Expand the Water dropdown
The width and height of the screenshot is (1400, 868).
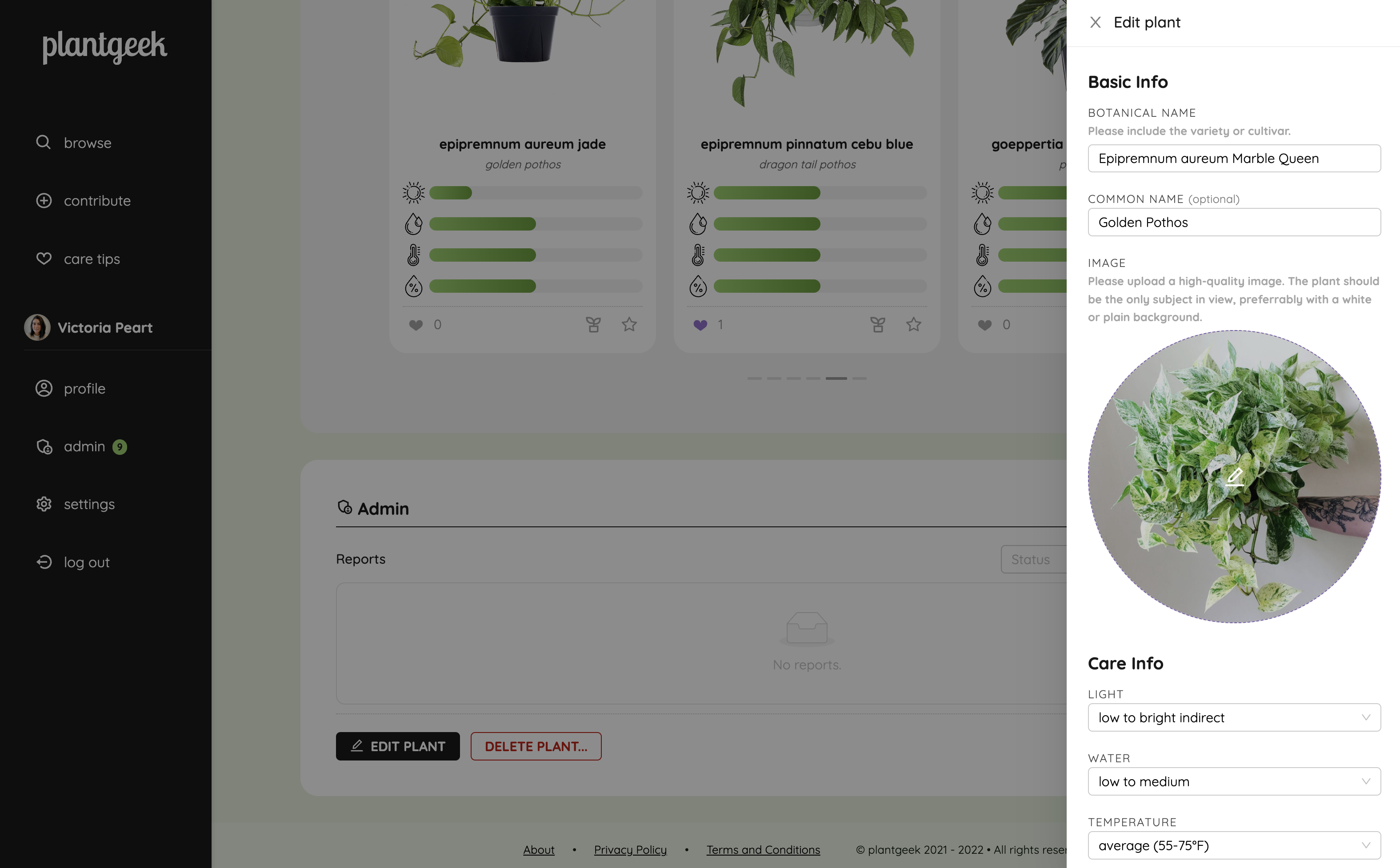click(1234, 781)
